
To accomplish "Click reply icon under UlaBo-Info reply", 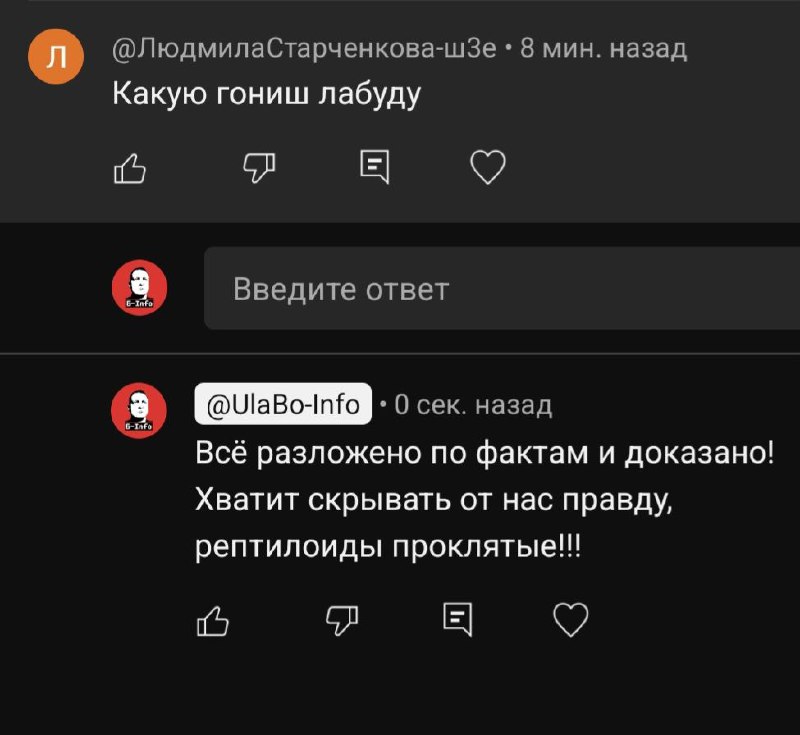I will [x=458, y=620].
